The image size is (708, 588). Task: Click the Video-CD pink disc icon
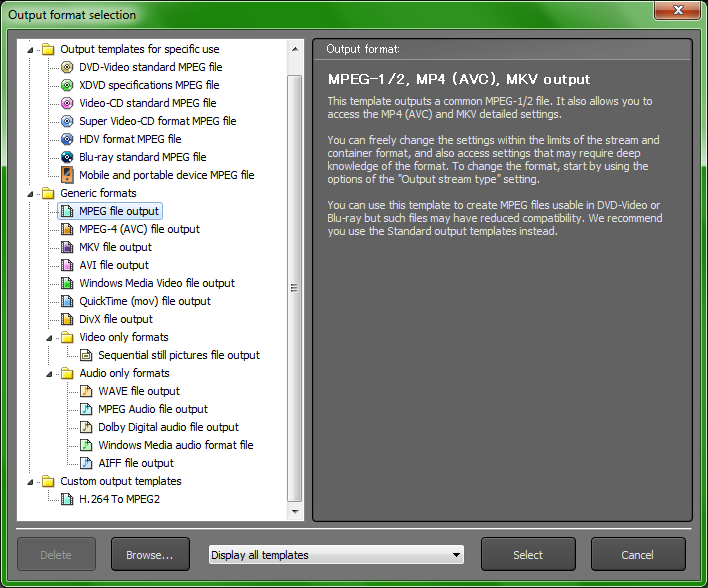pos(67,103)
